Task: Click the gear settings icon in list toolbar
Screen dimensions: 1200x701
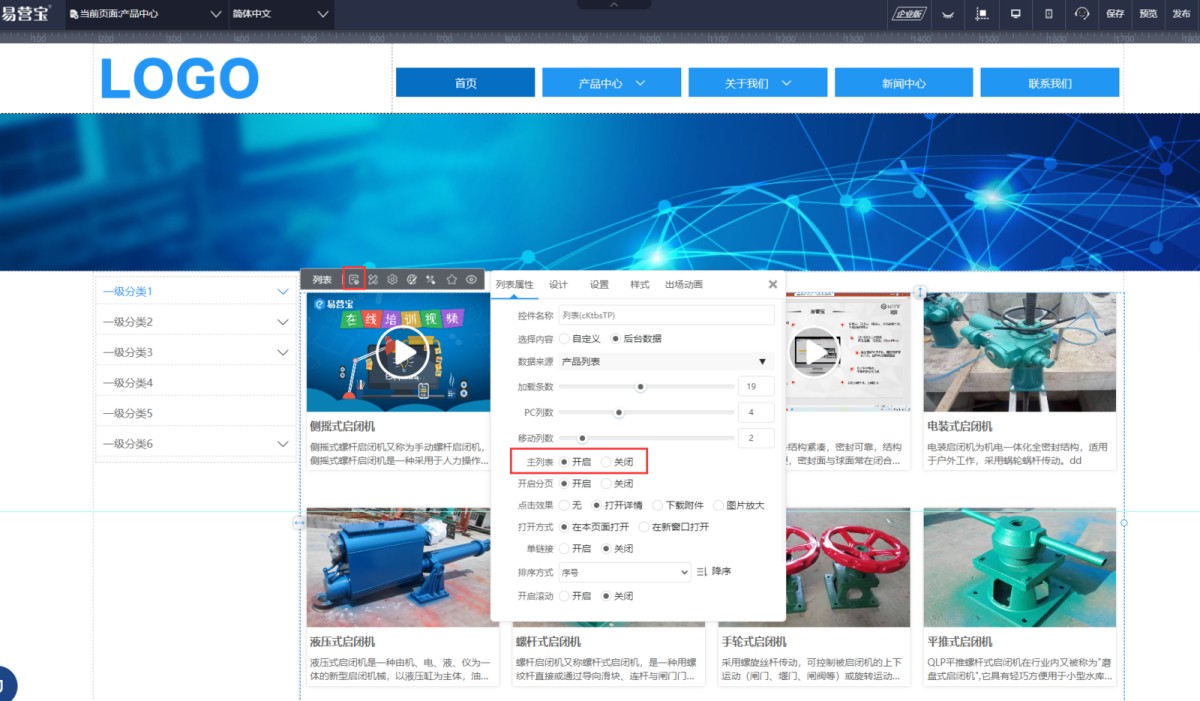Action: 392,280
